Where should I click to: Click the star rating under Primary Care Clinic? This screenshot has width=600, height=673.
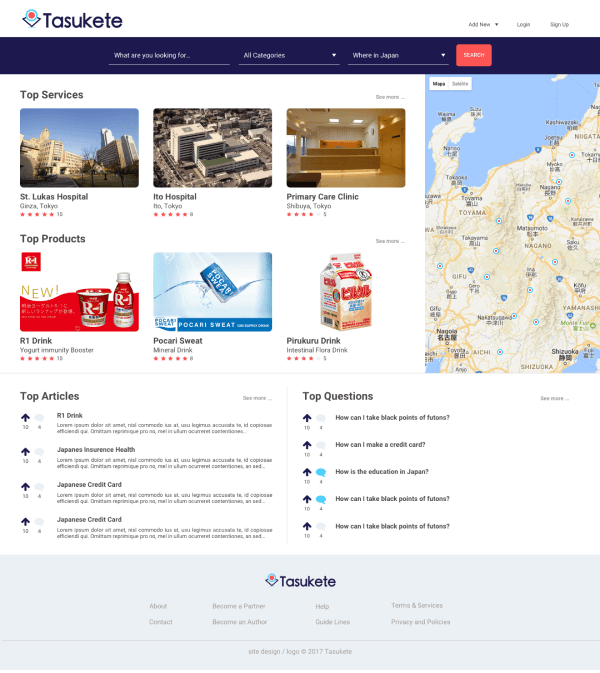click(303, 215)
